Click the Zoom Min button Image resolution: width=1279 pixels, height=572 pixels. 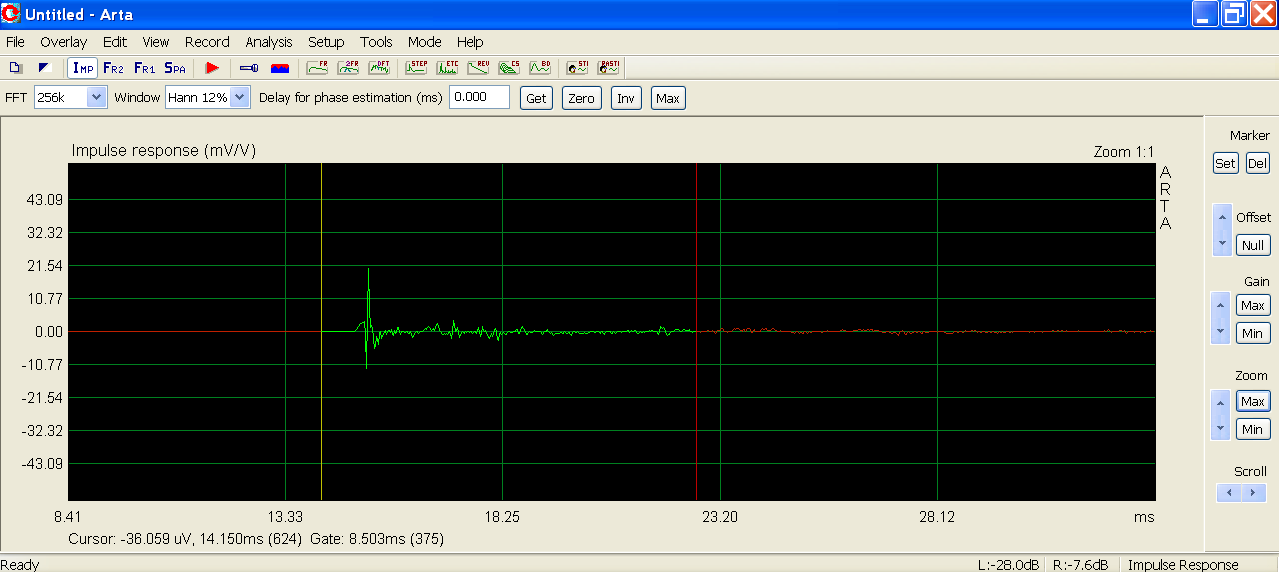pyautogui.click(x=1252, y=429)
